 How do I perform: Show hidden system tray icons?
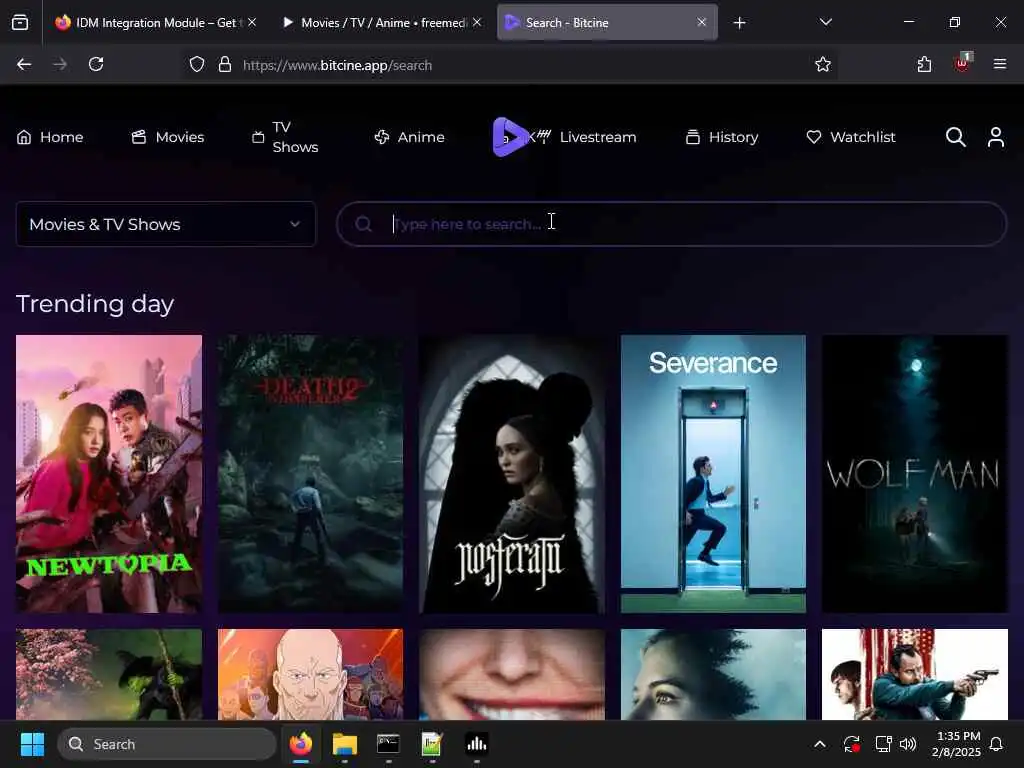[820, 744]
